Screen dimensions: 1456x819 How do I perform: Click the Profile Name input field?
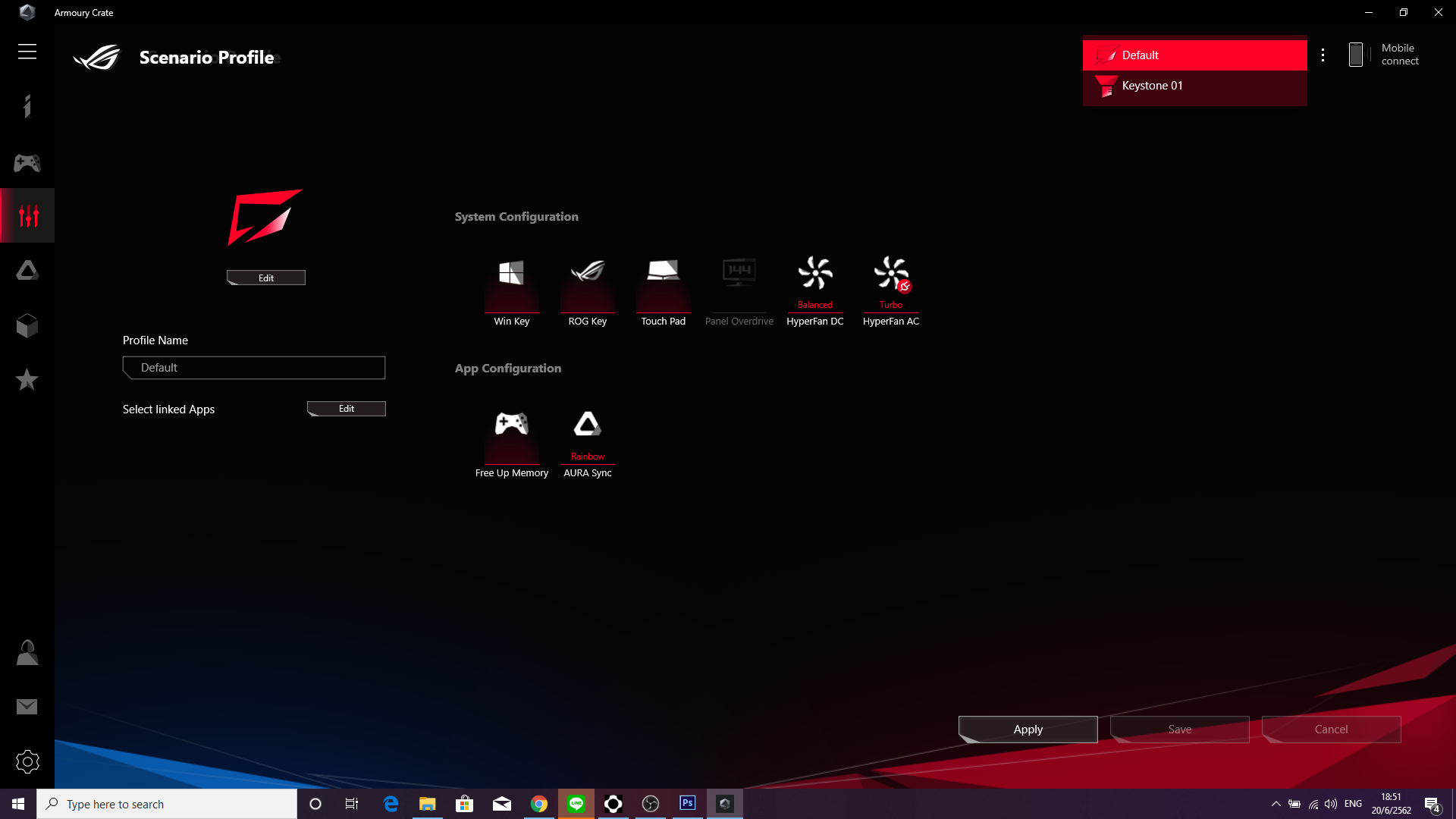coord(254,368)
